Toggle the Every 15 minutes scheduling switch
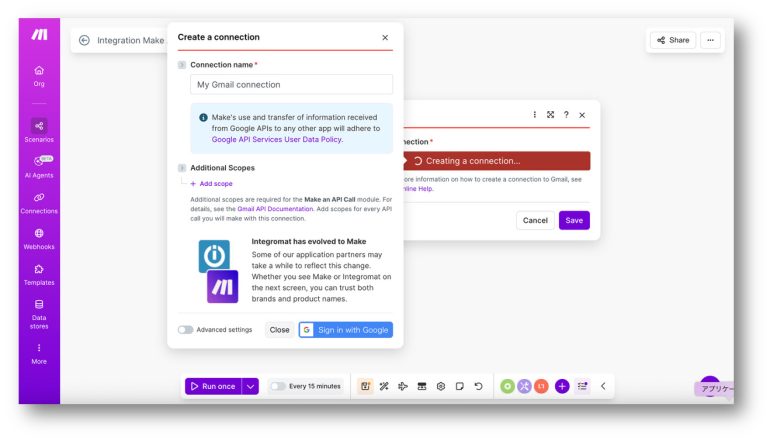Image resolution: width=770 pixels, height=441 pixels. coord(277,386)
